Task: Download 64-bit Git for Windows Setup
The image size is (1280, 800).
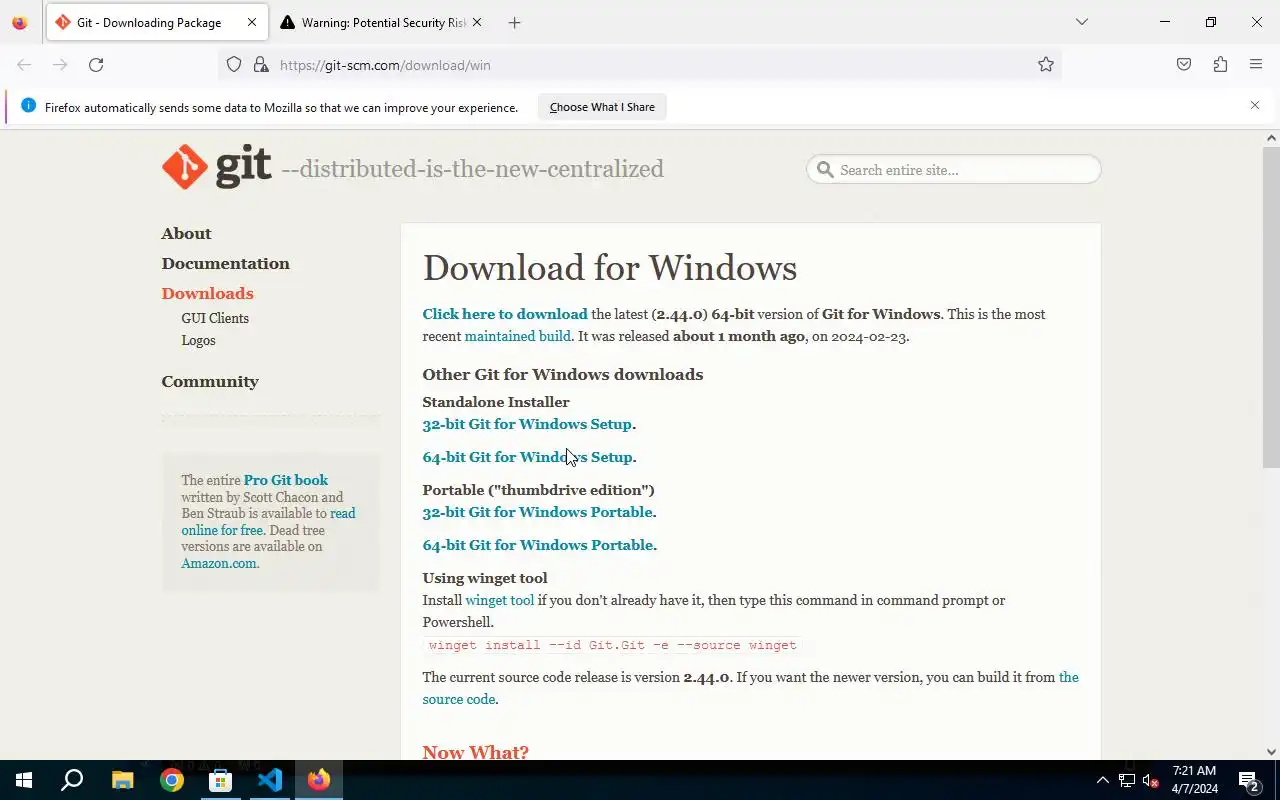Action: coord(527,457)
